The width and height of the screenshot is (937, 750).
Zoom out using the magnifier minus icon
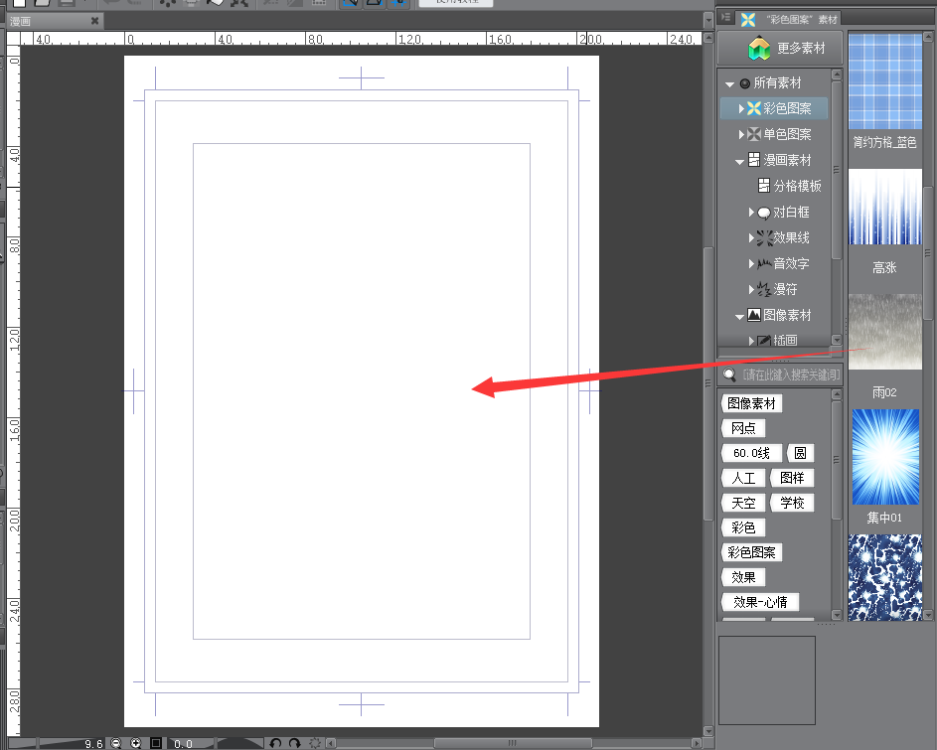pos(116,743)
